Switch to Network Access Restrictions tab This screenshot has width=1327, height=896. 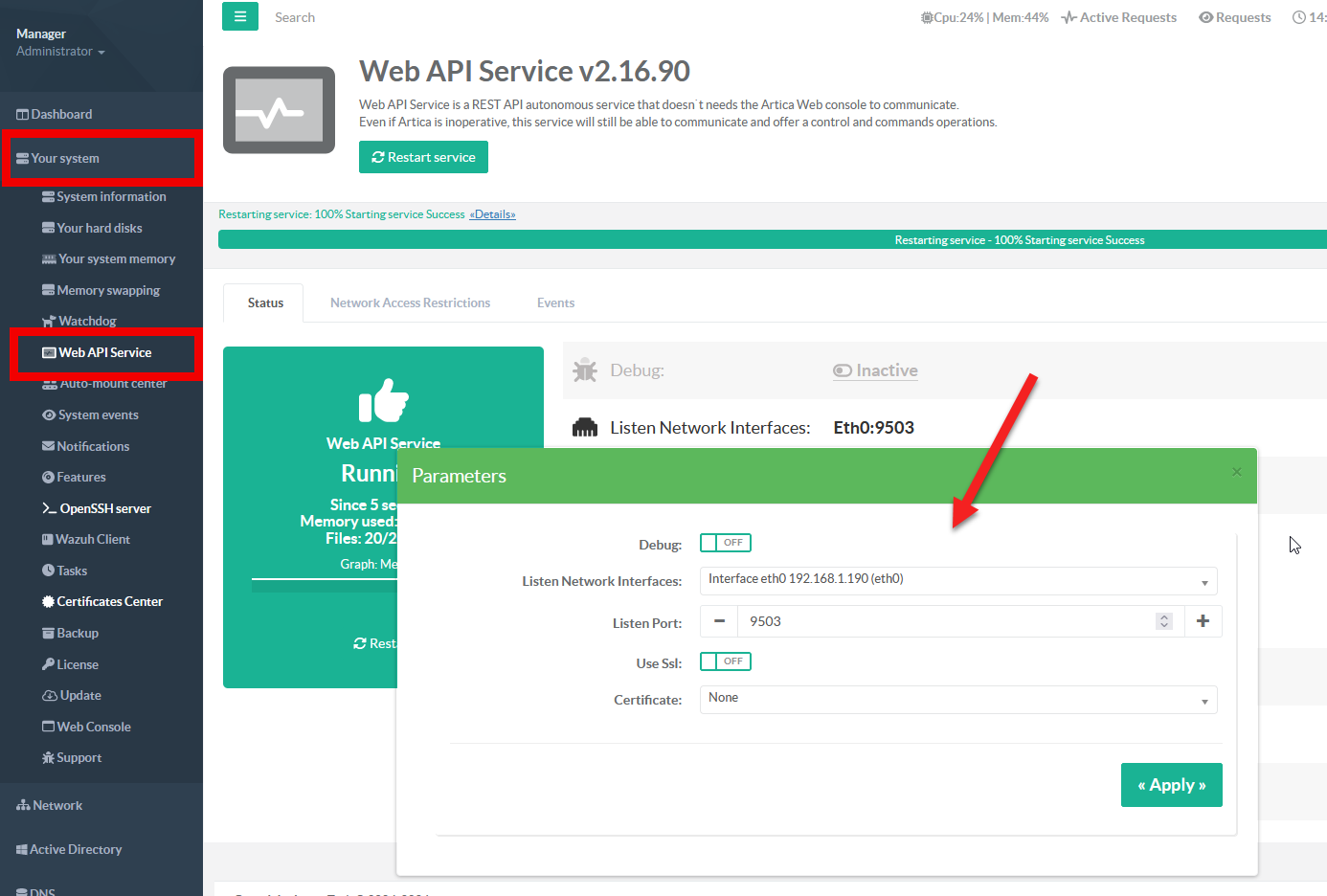[x=410, y=302]
